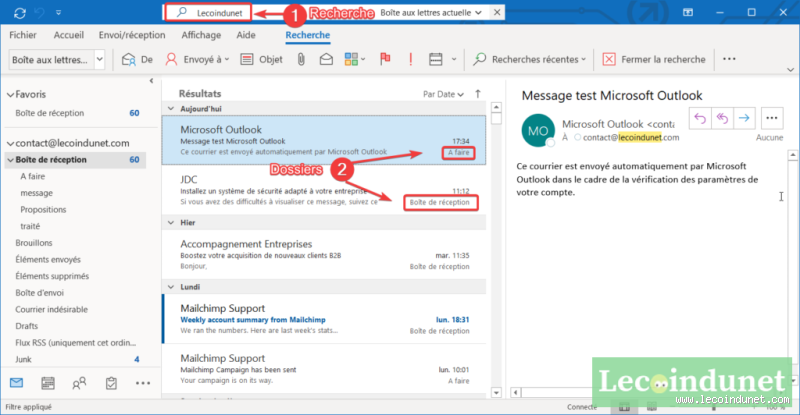Open the Boîte aux lettres scope combo box
The image size is (800, 415).
pos(57,60)
